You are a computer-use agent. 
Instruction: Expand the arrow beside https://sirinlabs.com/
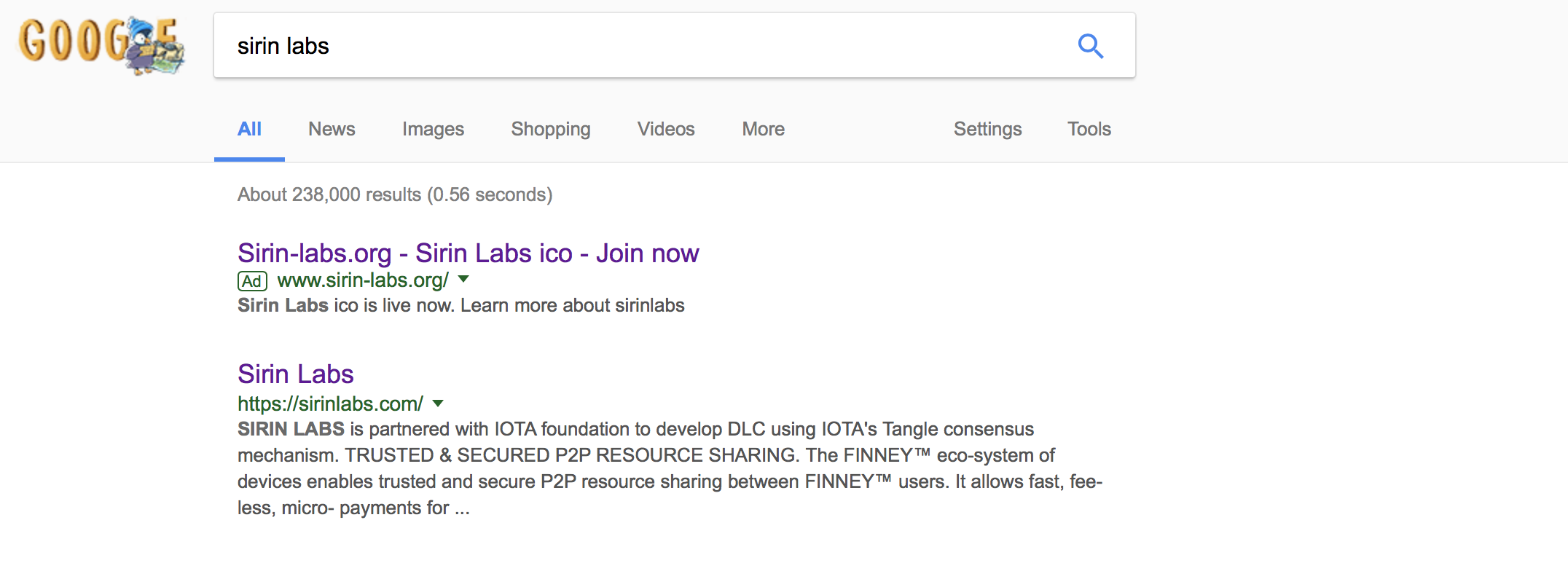(x=438, y=403)
